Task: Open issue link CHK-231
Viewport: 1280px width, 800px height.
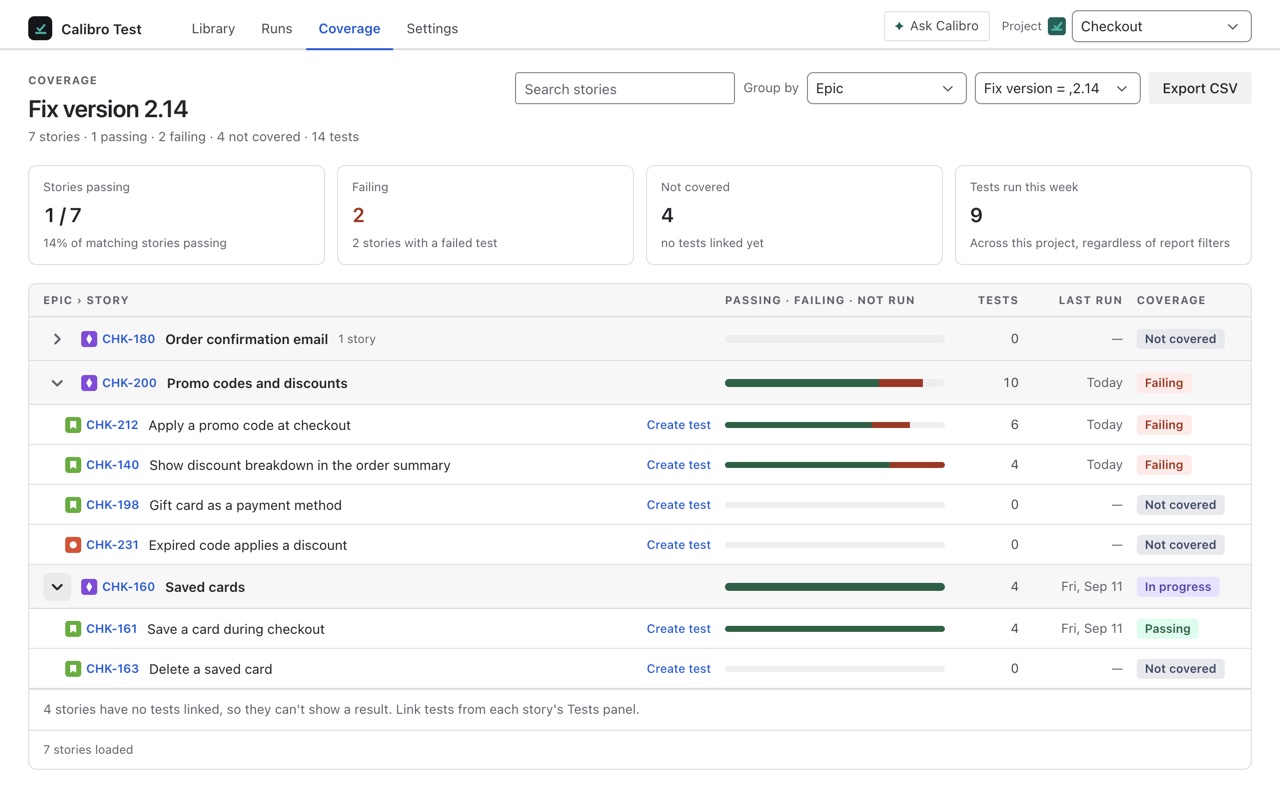Action: [x=112, y=545]
